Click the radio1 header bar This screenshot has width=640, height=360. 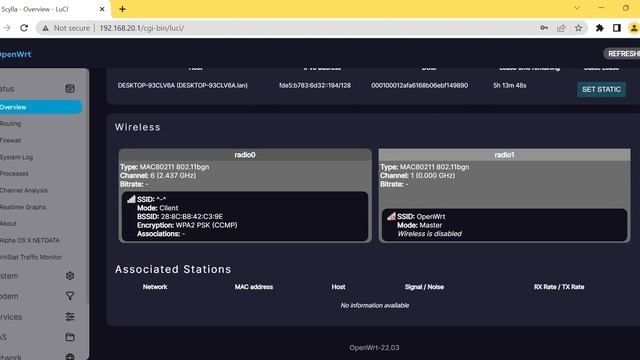[504, 155]
